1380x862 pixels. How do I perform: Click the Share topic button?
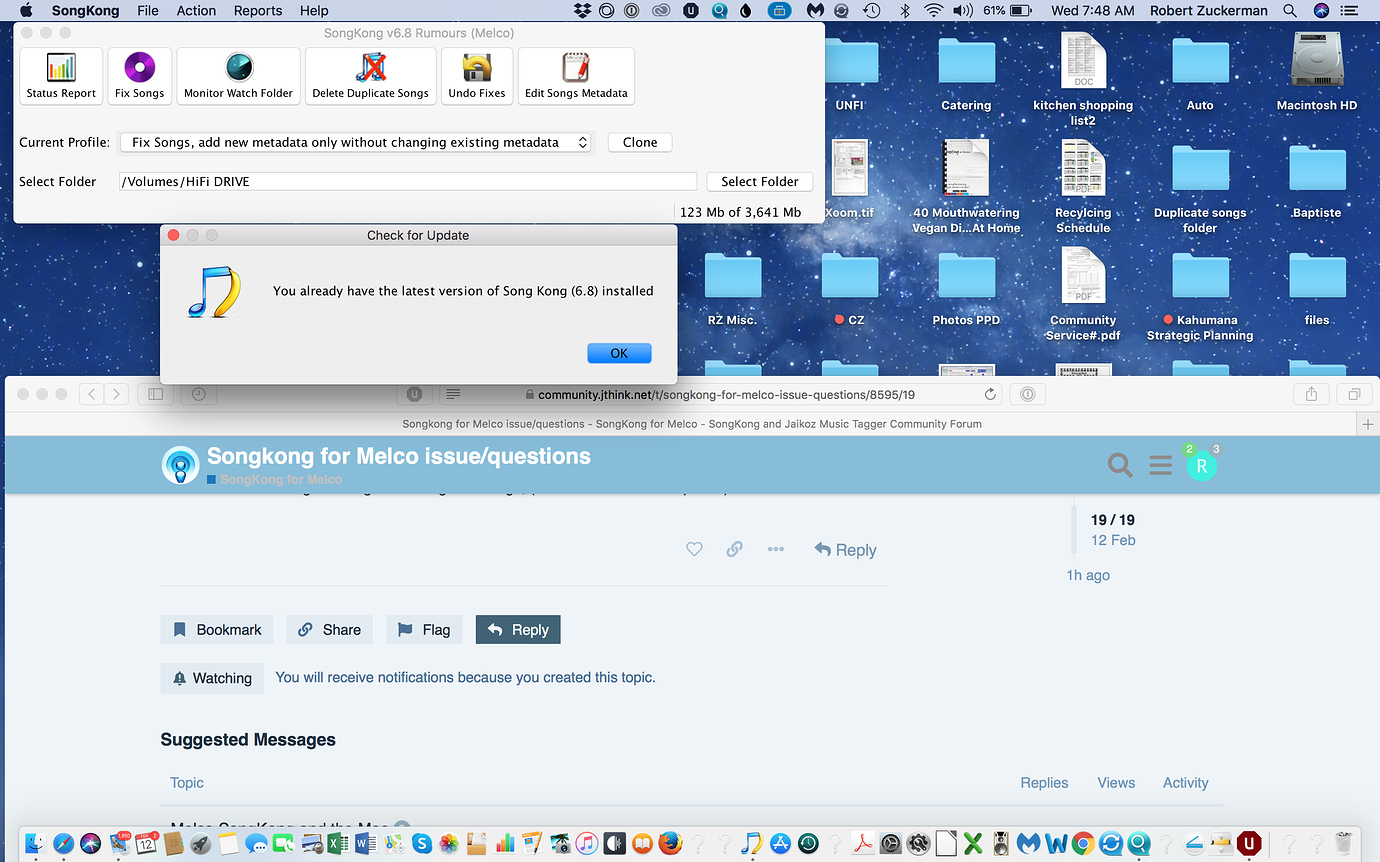pos(330,629)
